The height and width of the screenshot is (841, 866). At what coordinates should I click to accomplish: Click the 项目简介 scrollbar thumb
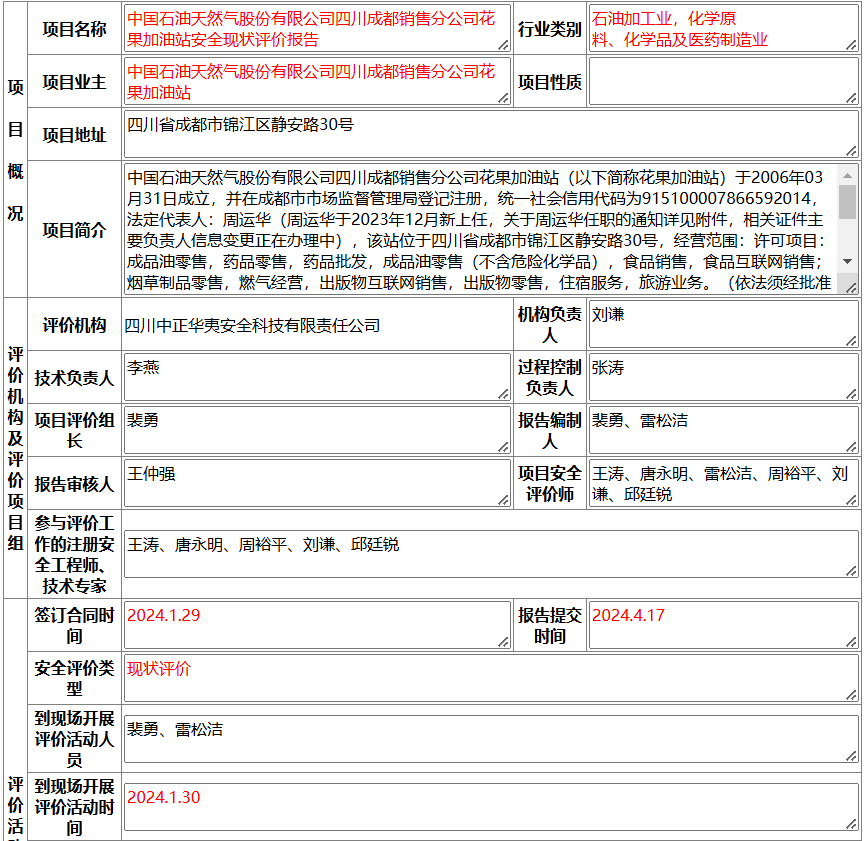(847, 202)
